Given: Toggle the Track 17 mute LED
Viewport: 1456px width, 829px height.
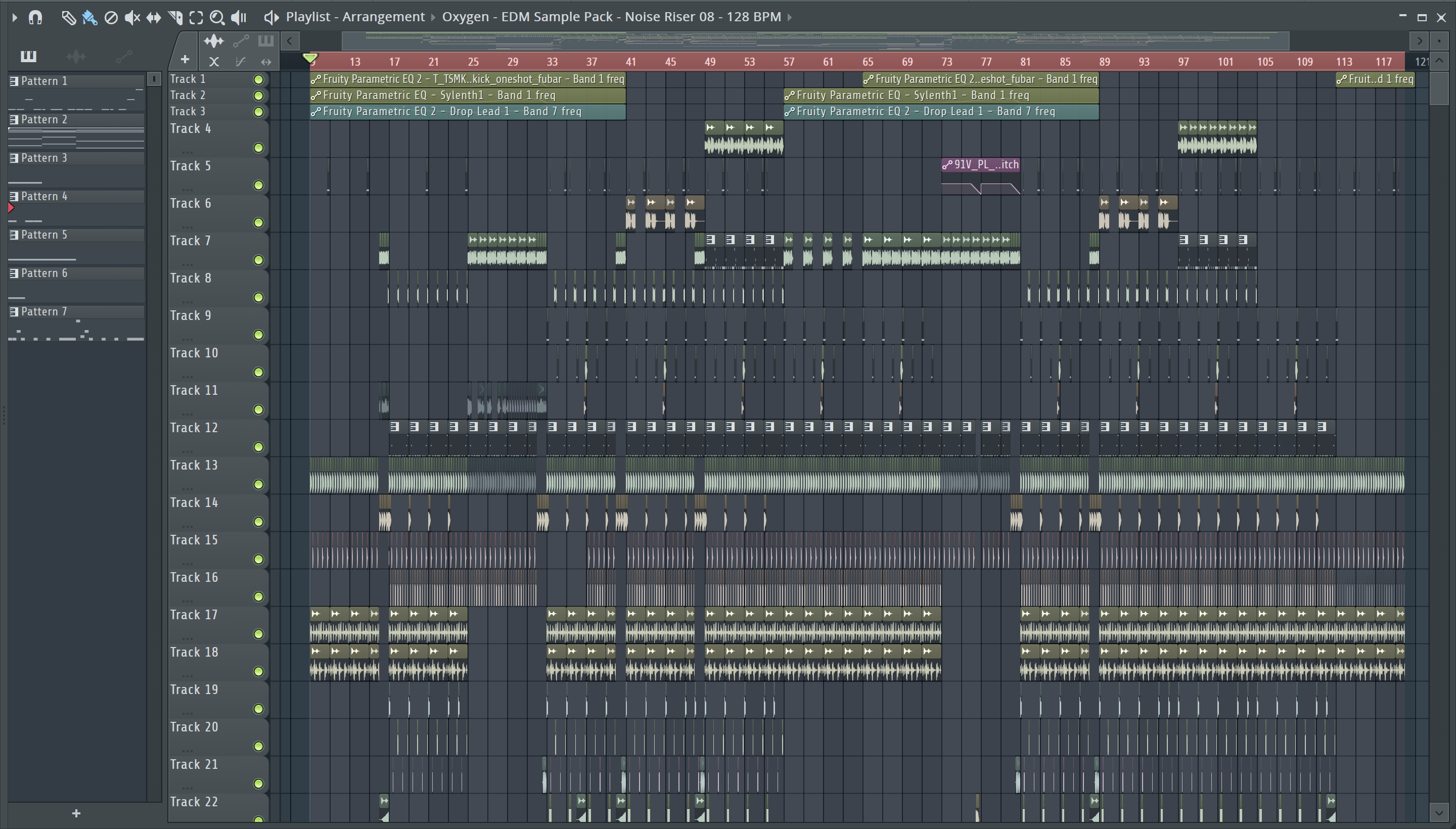Looking at the screenshot, I should 258,634.
